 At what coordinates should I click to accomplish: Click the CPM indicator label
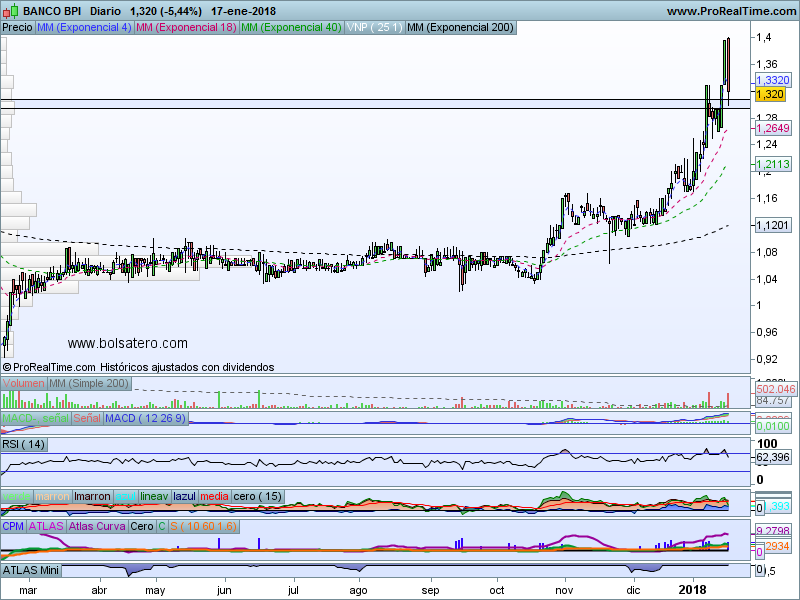[x=13, y=525]
